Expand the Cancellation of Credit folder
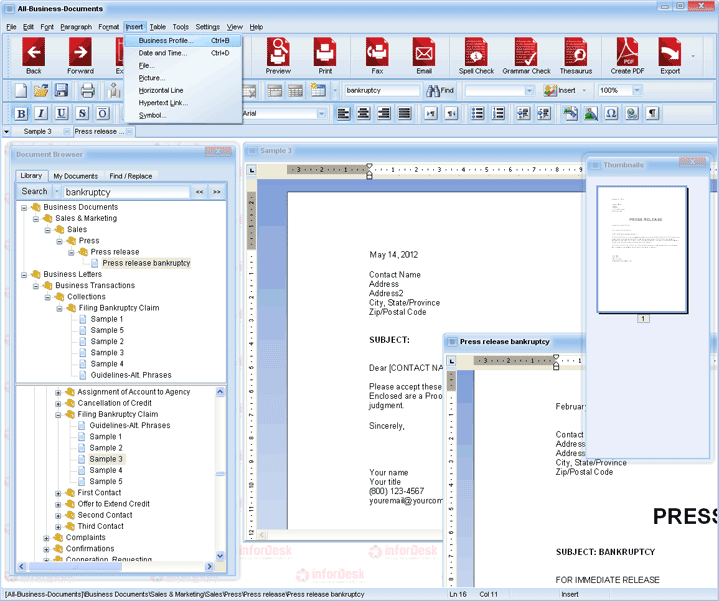Screen dimensions: 719x601 pyautogui.click(x=58, y=404)
